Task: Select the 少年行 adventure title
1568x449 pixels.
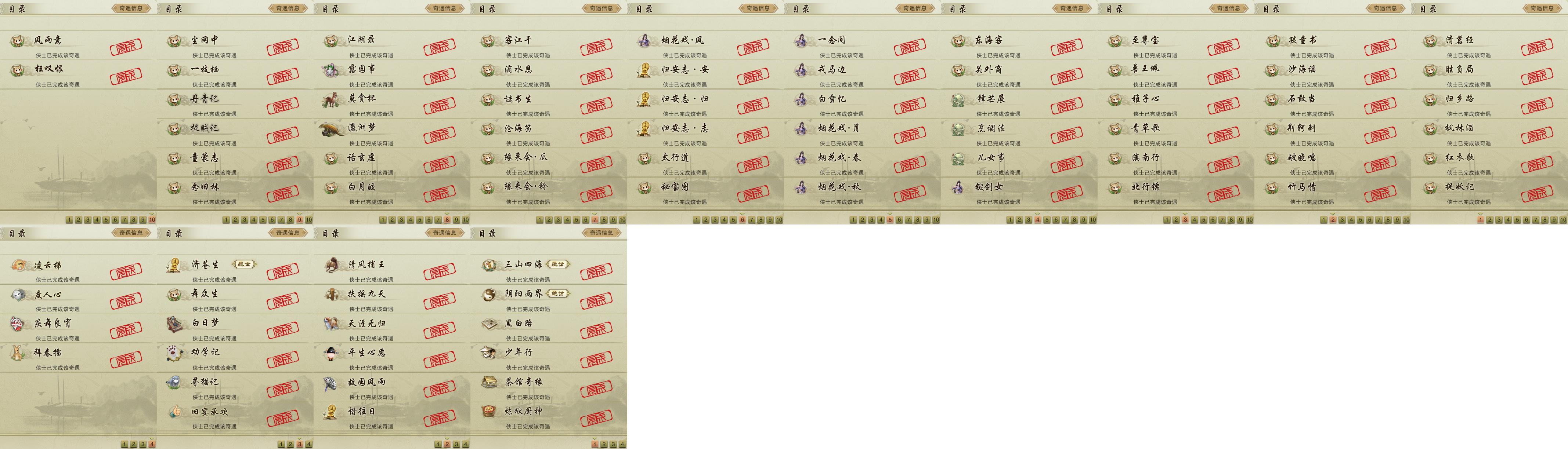Action: tap(519, 353)
